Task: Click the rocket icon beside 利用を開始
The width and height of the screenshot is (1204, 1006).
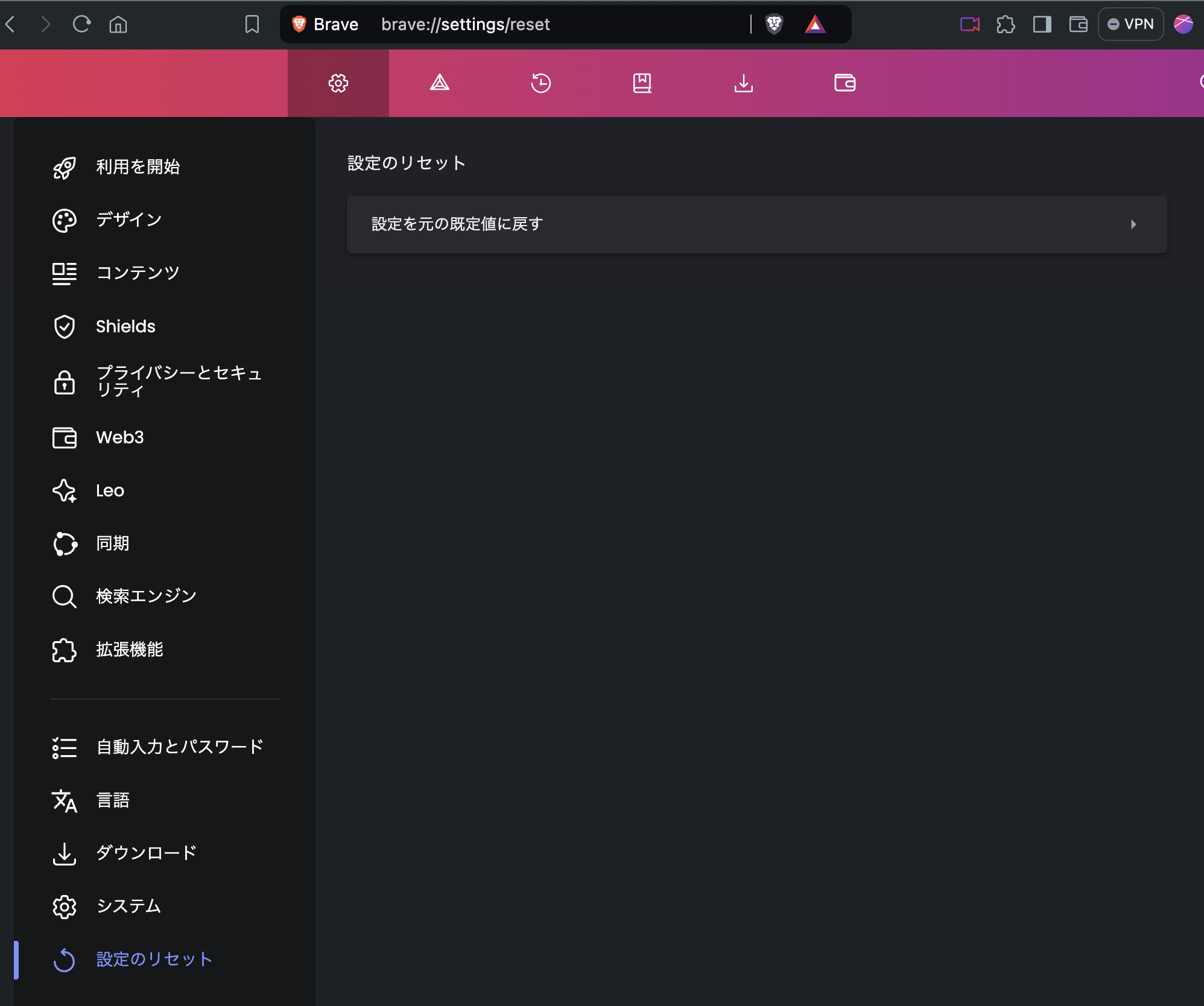Action: pos(65,168)
